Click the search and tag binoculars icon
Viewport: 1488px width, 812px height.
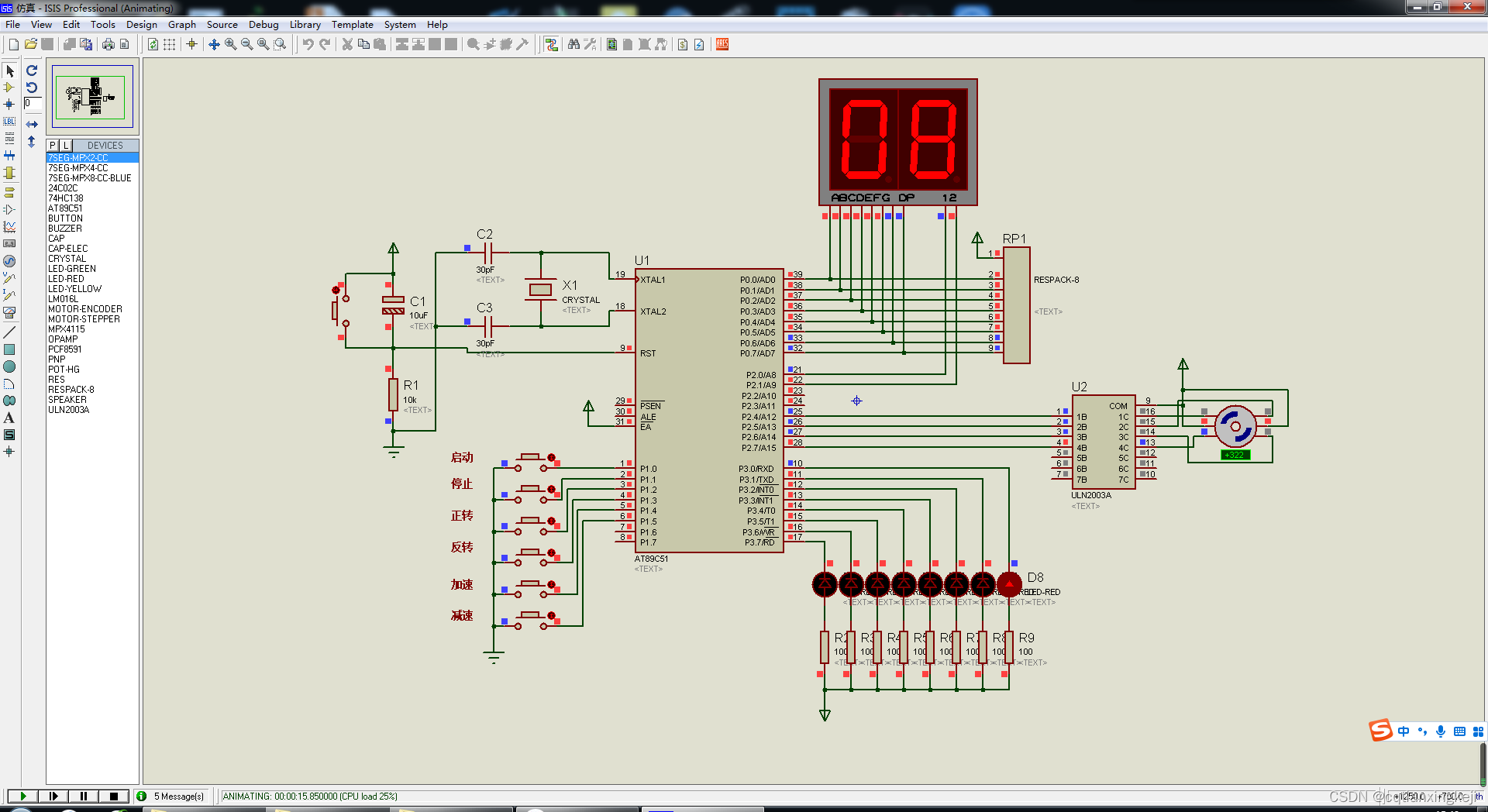(573, 44)
